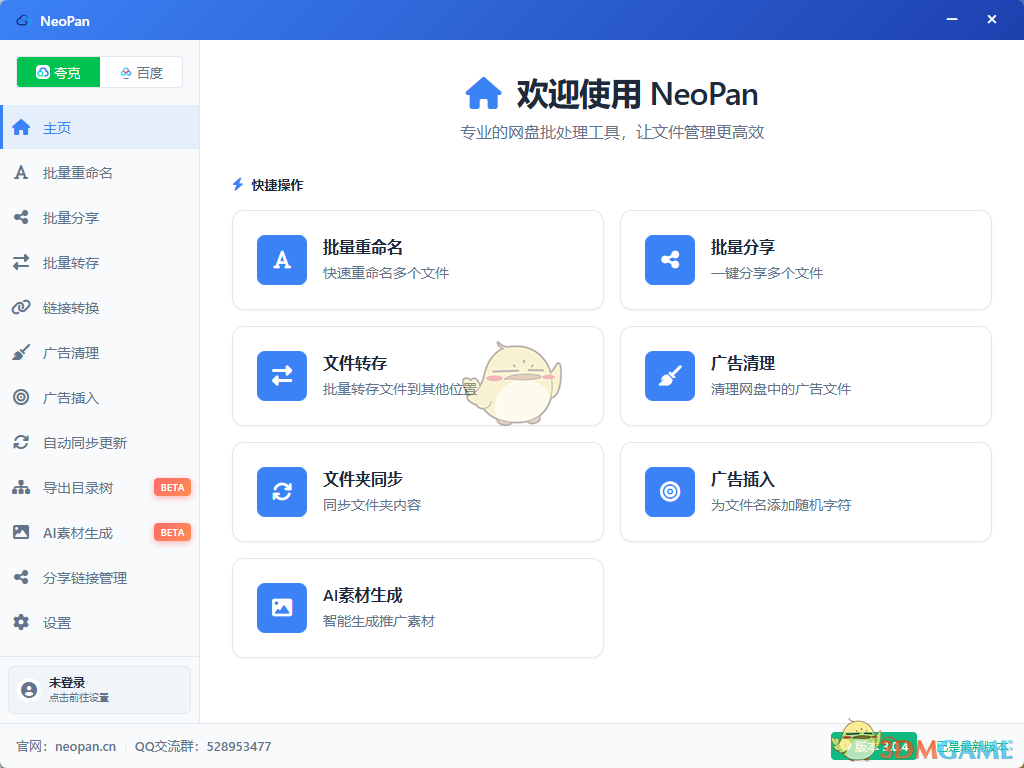Click the QQ group number 528953477

pos(238,746)
